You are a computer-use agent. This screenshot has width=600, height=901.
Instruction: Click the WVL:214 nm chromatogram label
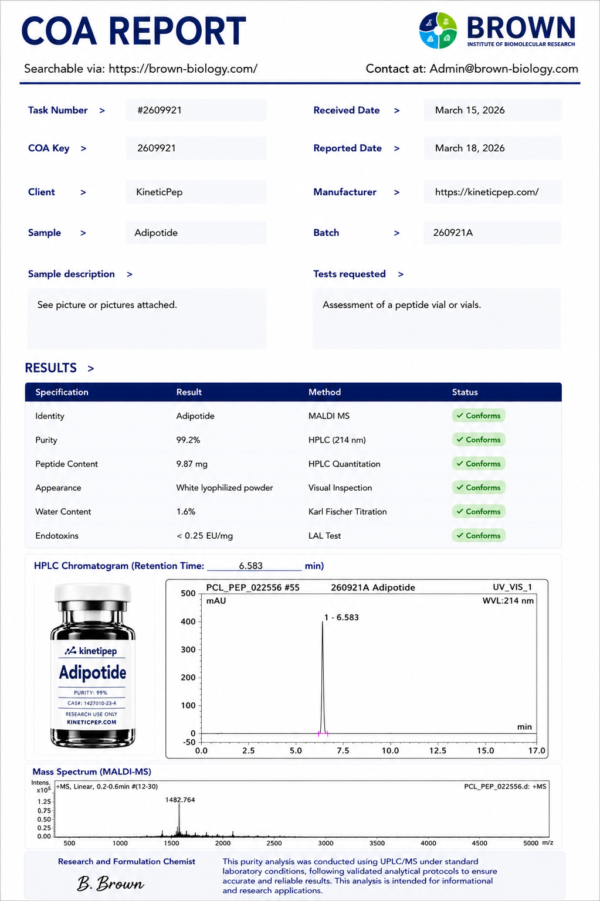coord(507,600)
